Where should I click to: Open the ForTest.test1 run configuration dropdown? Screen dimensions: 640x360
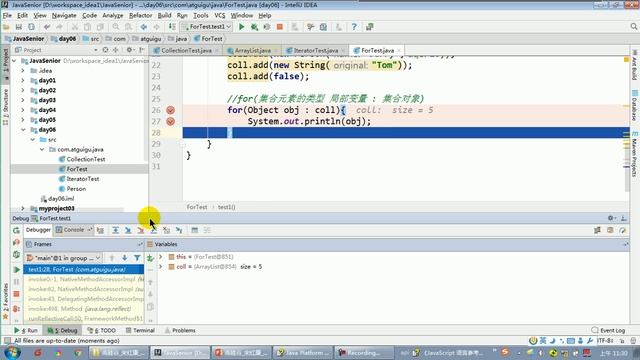tap(207, 27)
